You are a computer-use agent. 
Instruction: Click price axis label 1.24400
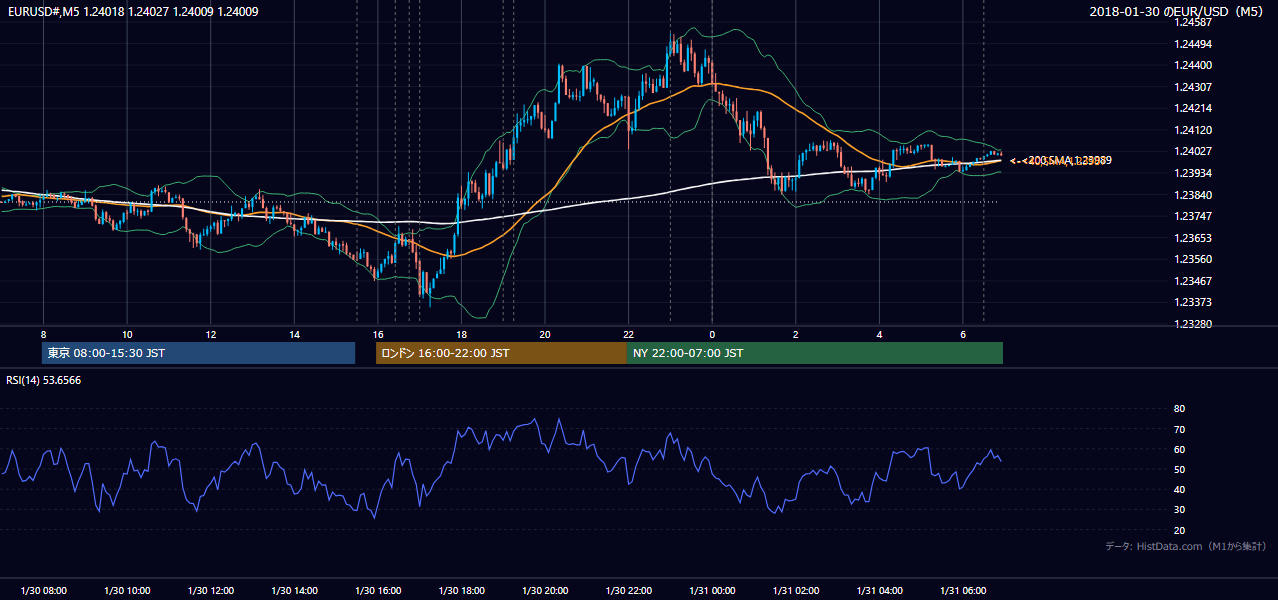tap(1193, 65)
